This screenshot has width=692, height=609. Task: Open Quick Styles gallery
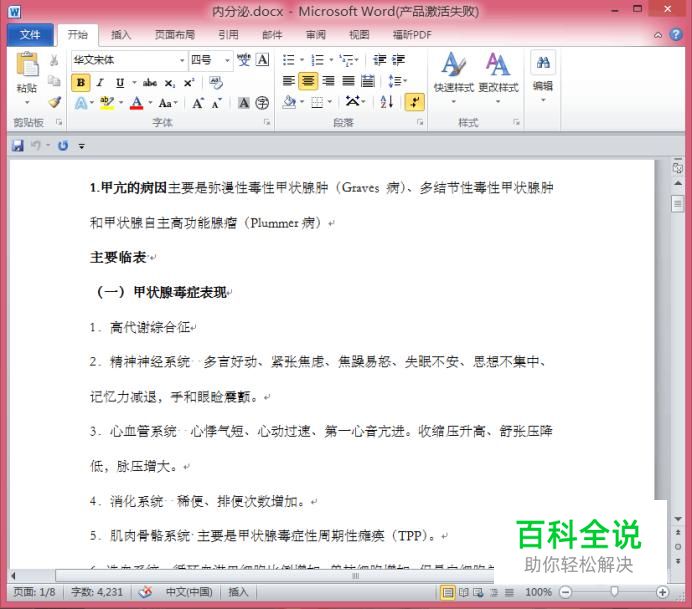(x=454, y=77)
